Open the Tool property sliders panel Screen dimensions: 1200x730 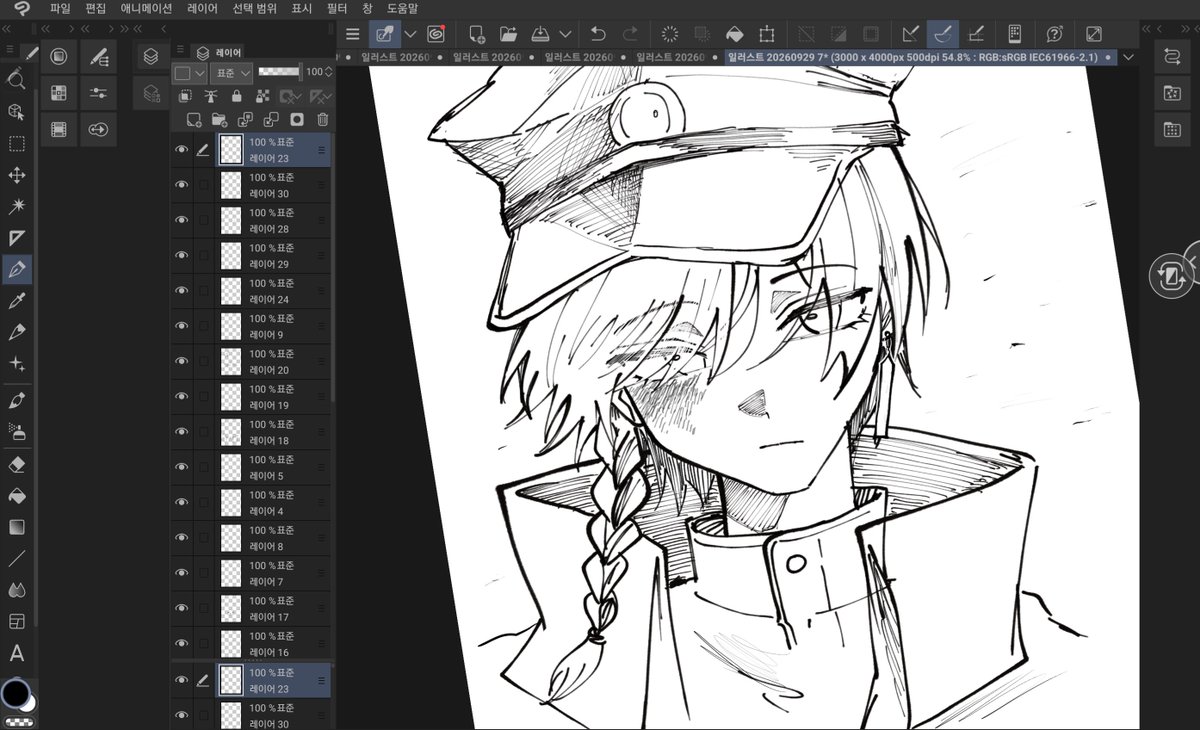click(98, 93)
